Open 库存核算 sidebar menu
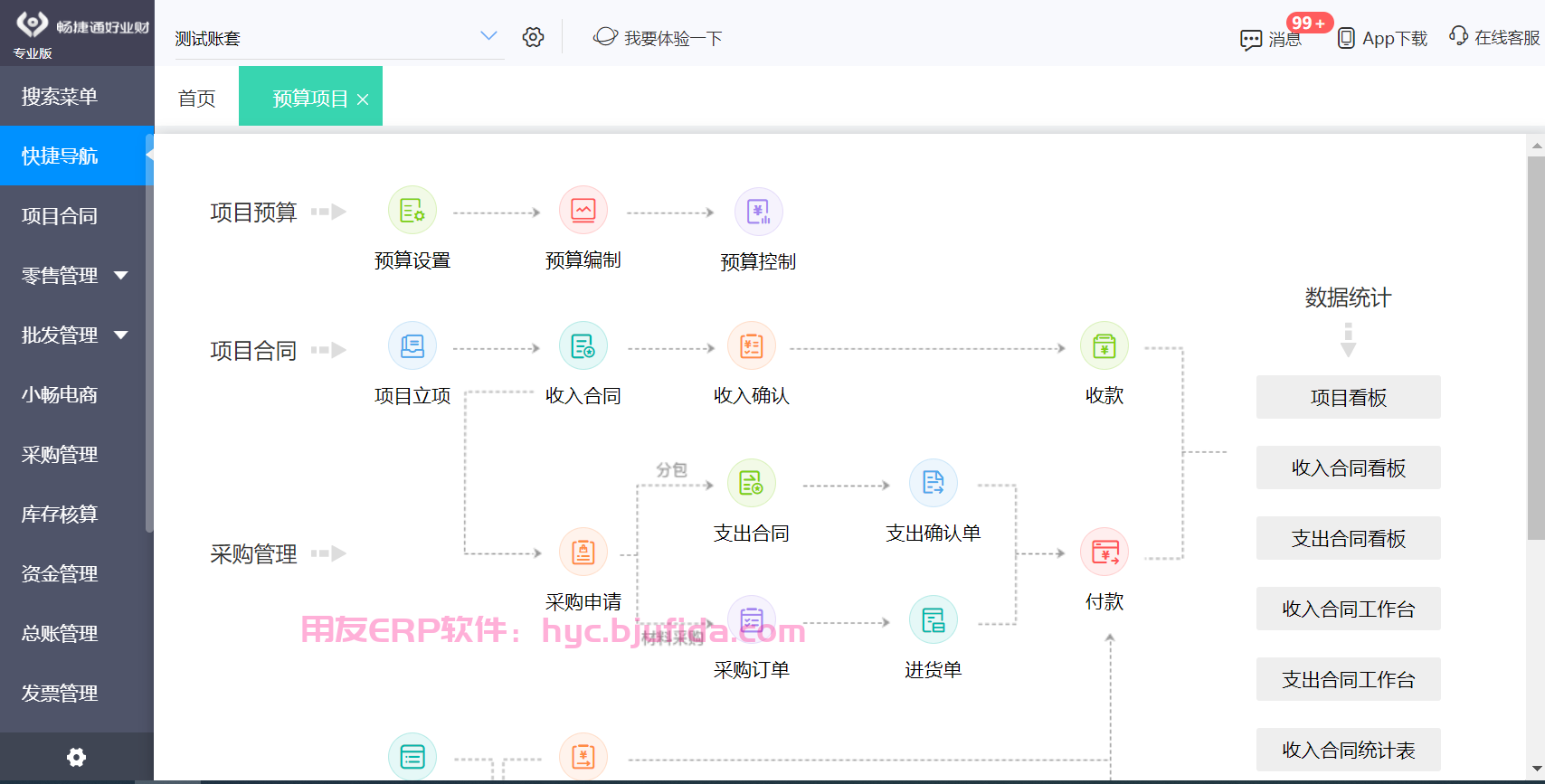1545x784 pixels. (x=77, y=514)
